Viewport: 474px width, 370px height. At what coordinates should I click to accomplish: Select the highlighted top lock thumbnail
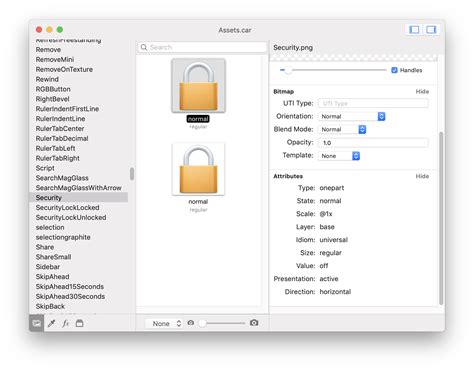198,86
